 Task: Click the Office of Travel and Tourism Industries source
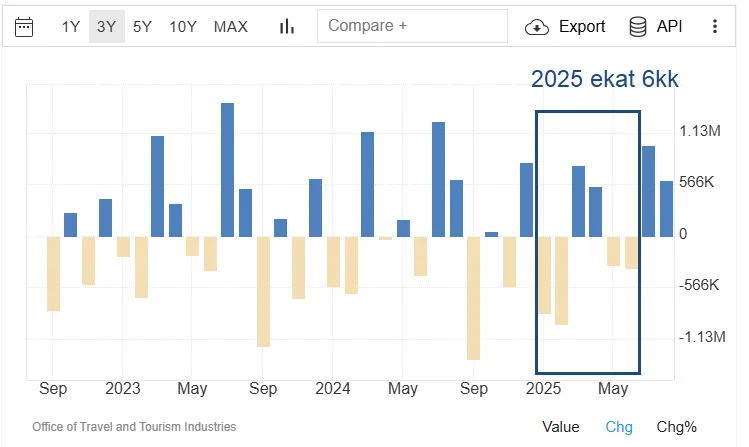(134, 427)
